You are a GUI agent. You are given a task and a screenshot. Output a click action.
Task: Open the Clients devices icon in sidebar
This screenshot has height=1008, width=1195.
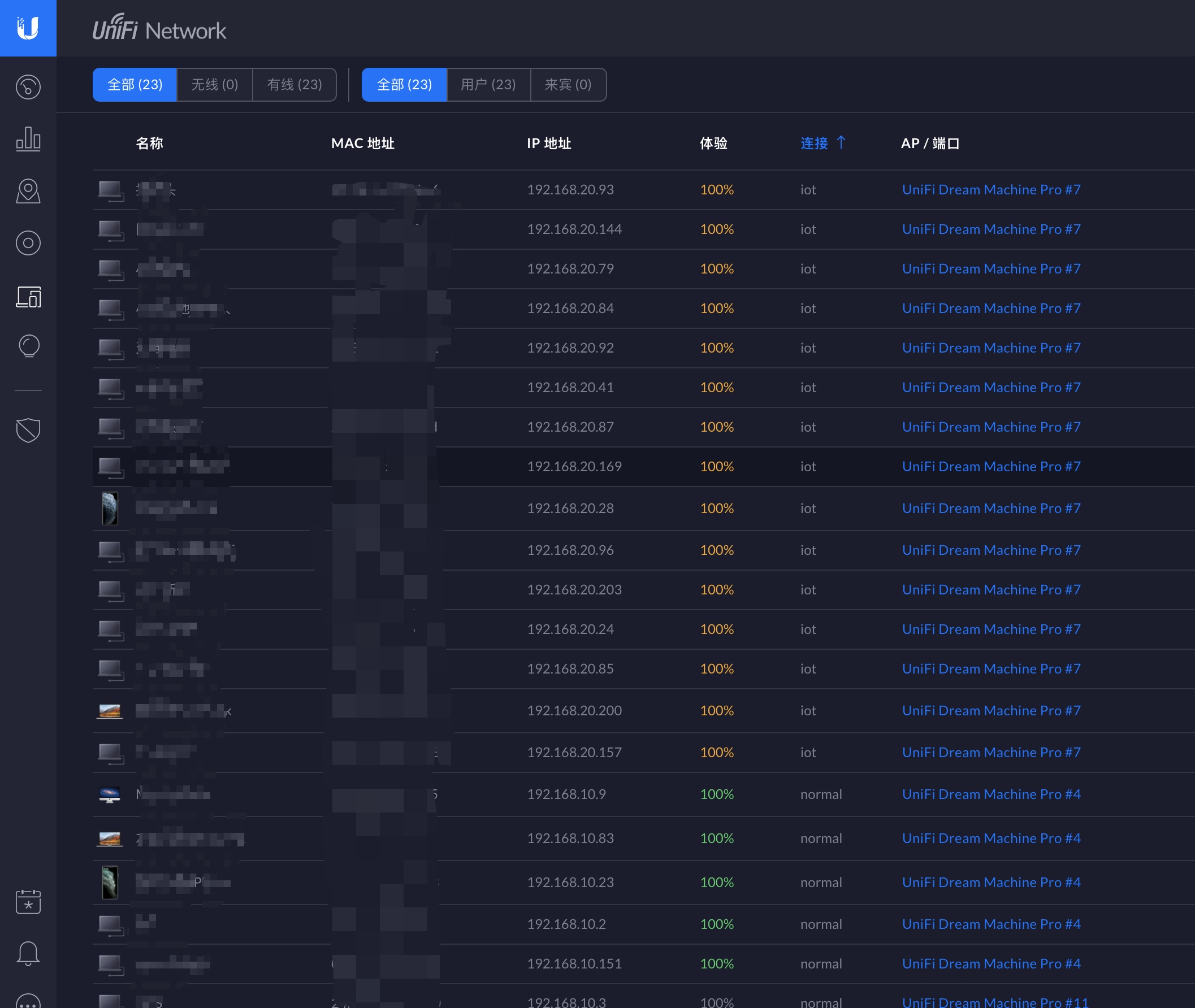pos(28,297)
